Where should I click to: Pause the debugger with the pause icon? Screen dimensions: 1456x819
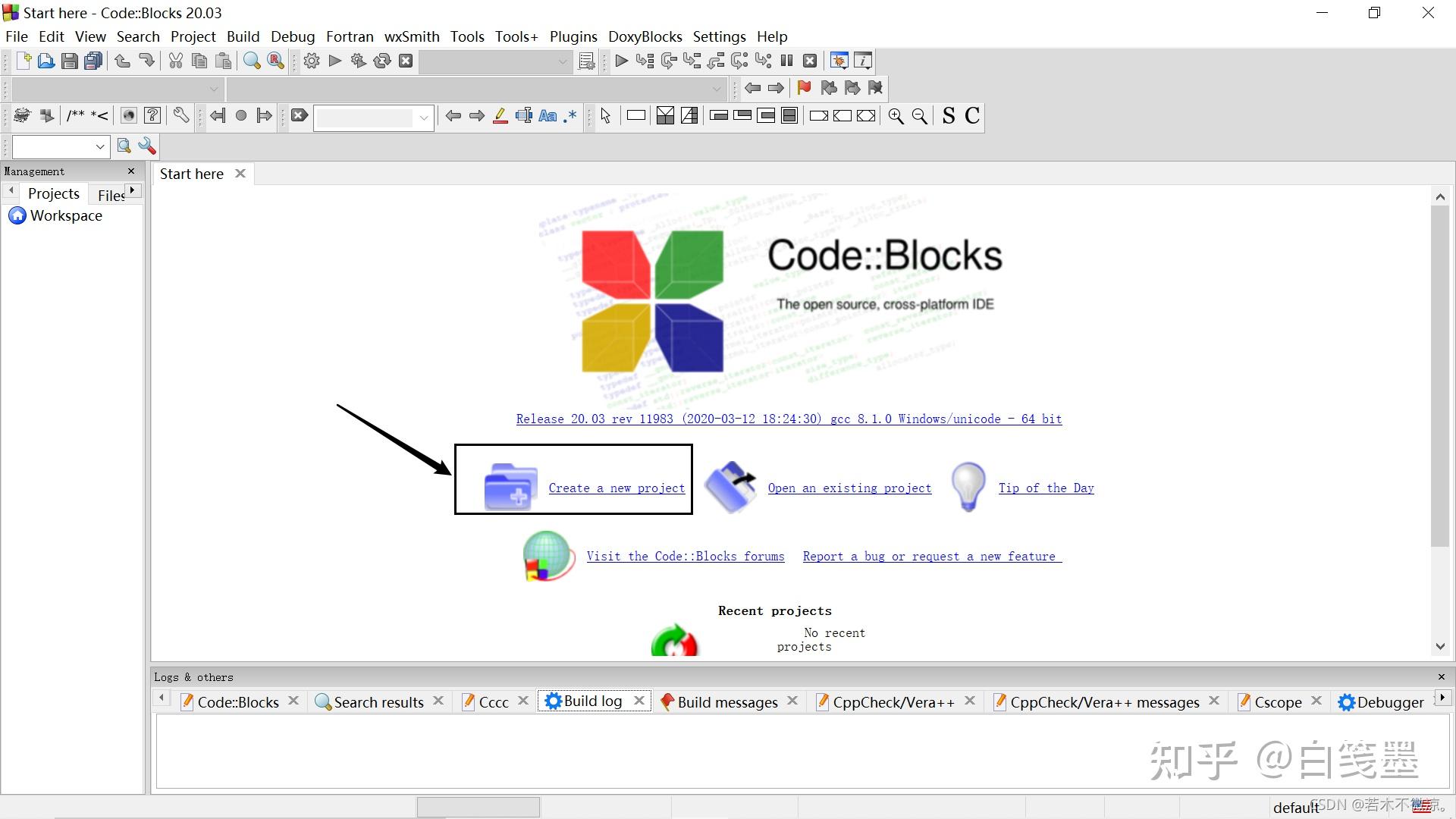click(x=786, y=61)
